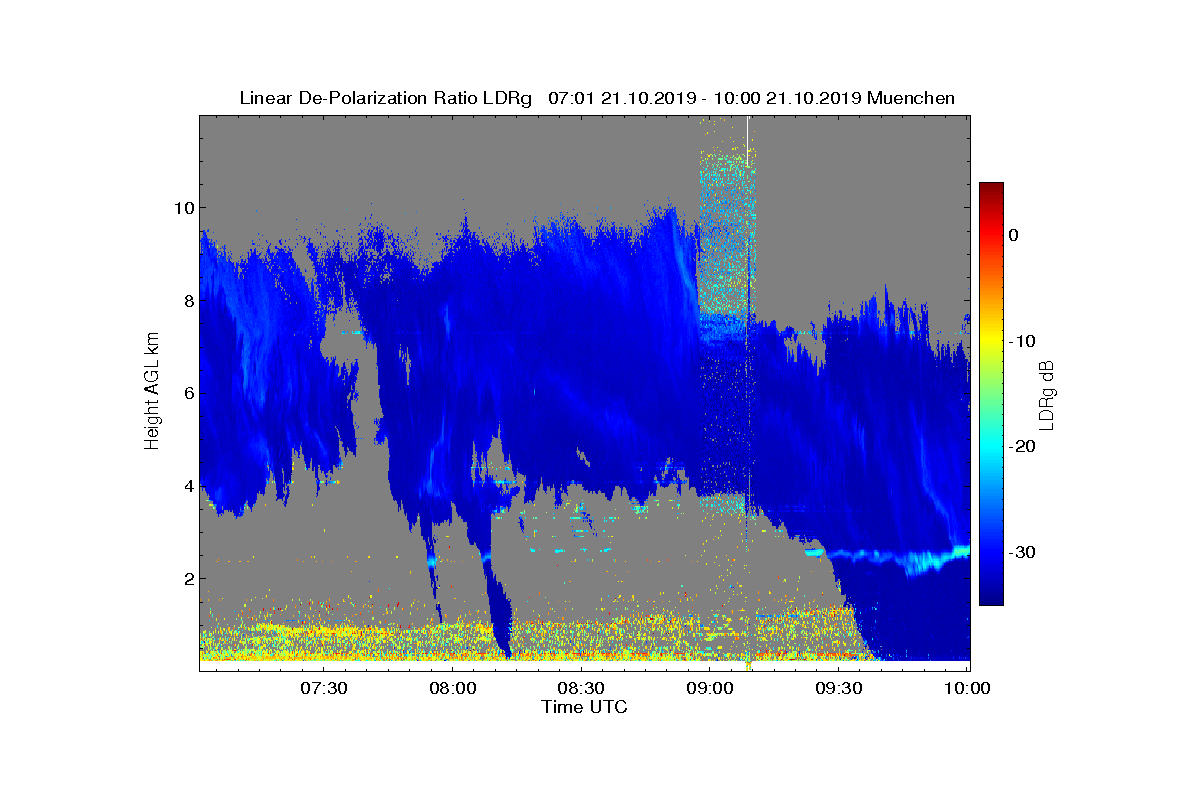Image resolution: width=1200 pixels, height=800 pixels.
Task: Click the yellow region of the colorbar
Action: click(991, 341)
